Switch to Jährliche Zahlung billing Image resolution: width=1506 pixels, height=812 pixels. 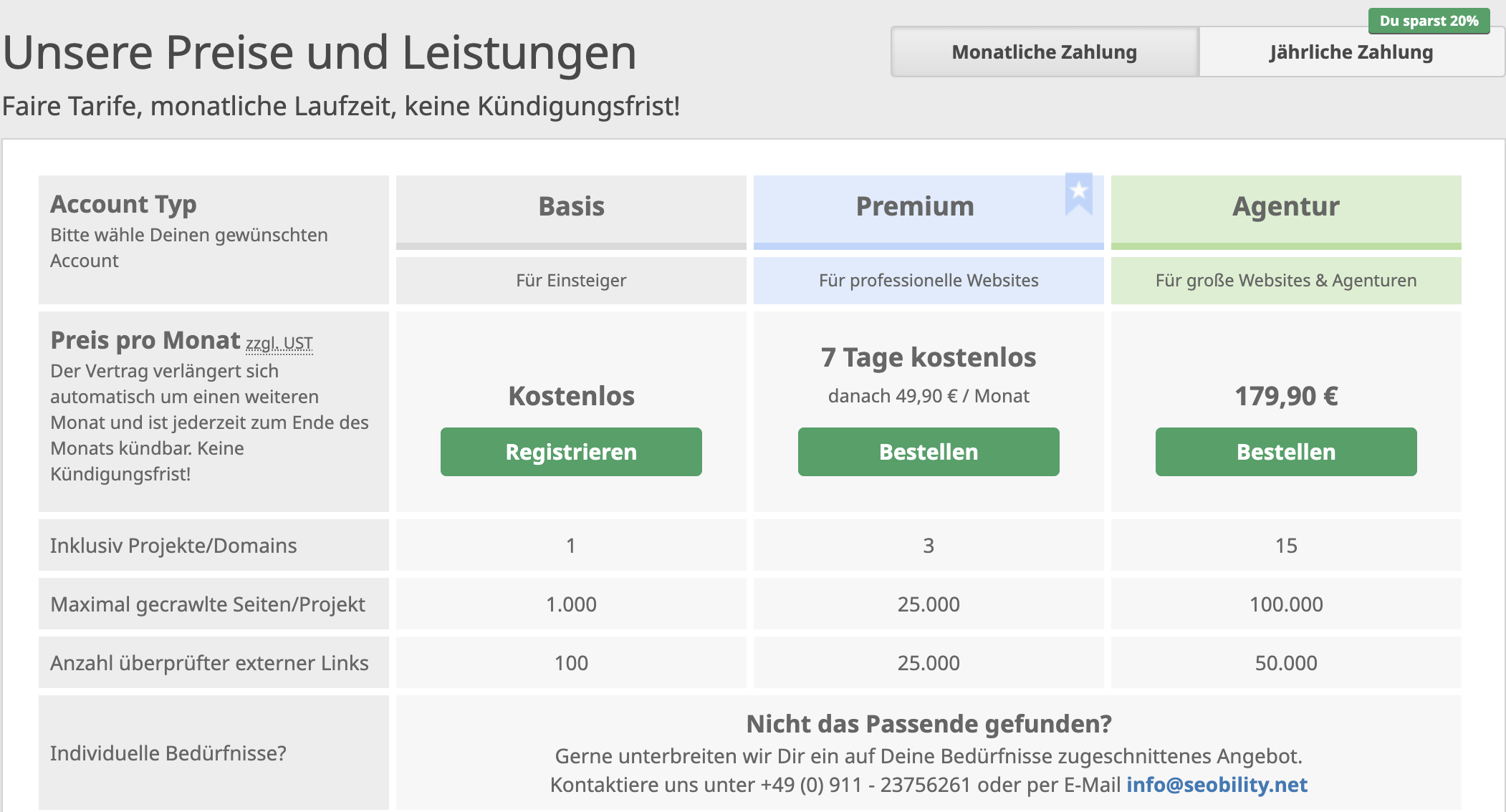[x=1351, y=52]
